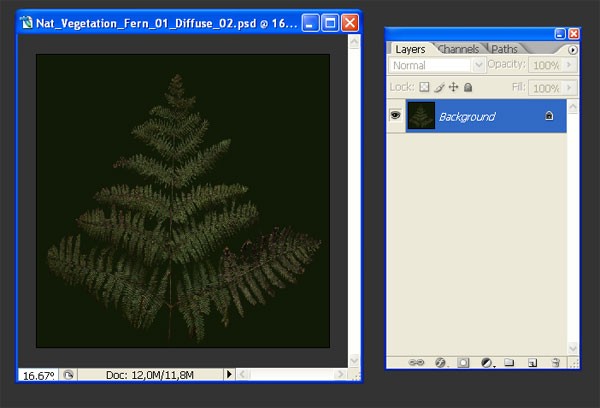This screenshot has width=600, height=408.
Task: Hide the Background layer with eye icon
Action: [x=395, y=115]
